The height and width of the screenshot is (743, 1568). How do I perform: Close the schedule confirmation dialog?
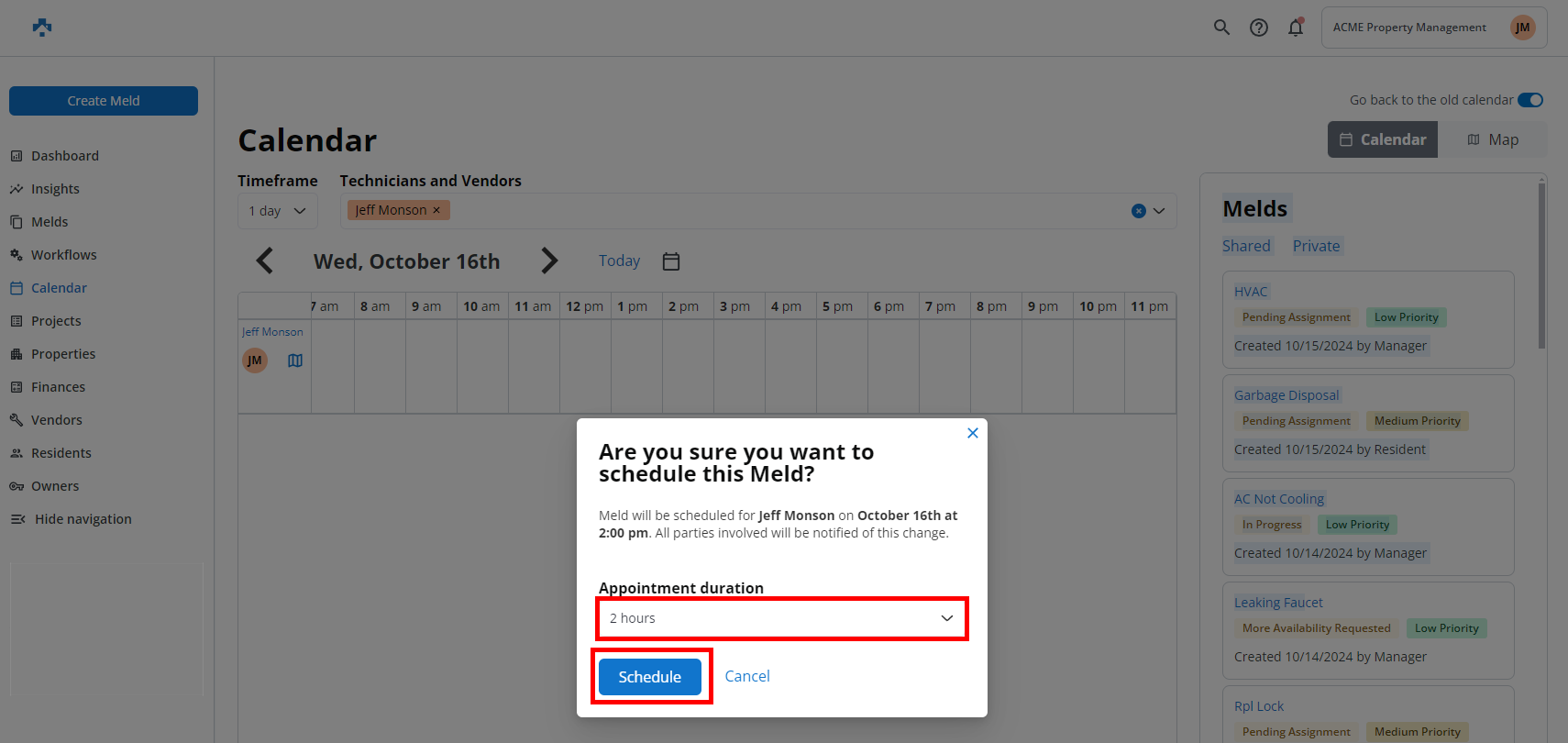[973, 433]
